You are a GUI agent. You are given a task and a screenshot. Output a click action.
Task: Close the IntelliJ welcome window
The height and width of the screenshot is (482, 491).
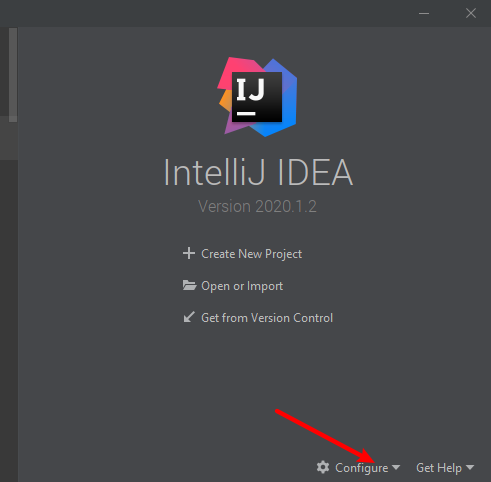[x=471, y=13]
